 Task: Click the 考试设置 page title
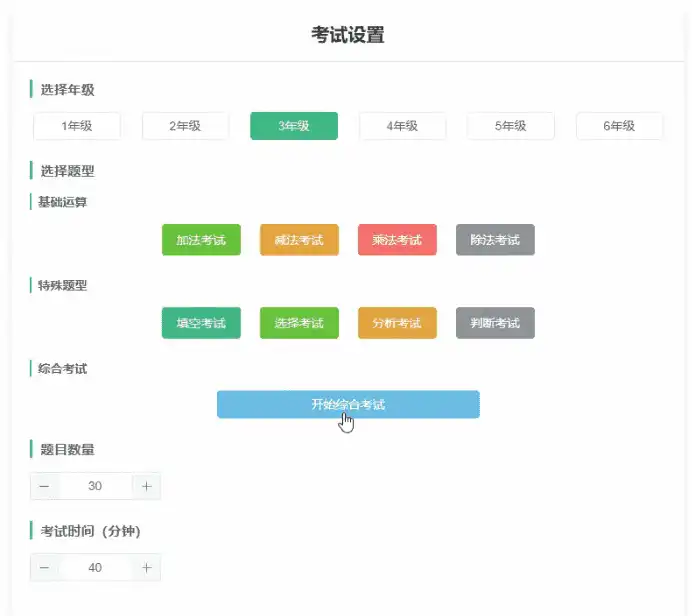pos(348,35)
